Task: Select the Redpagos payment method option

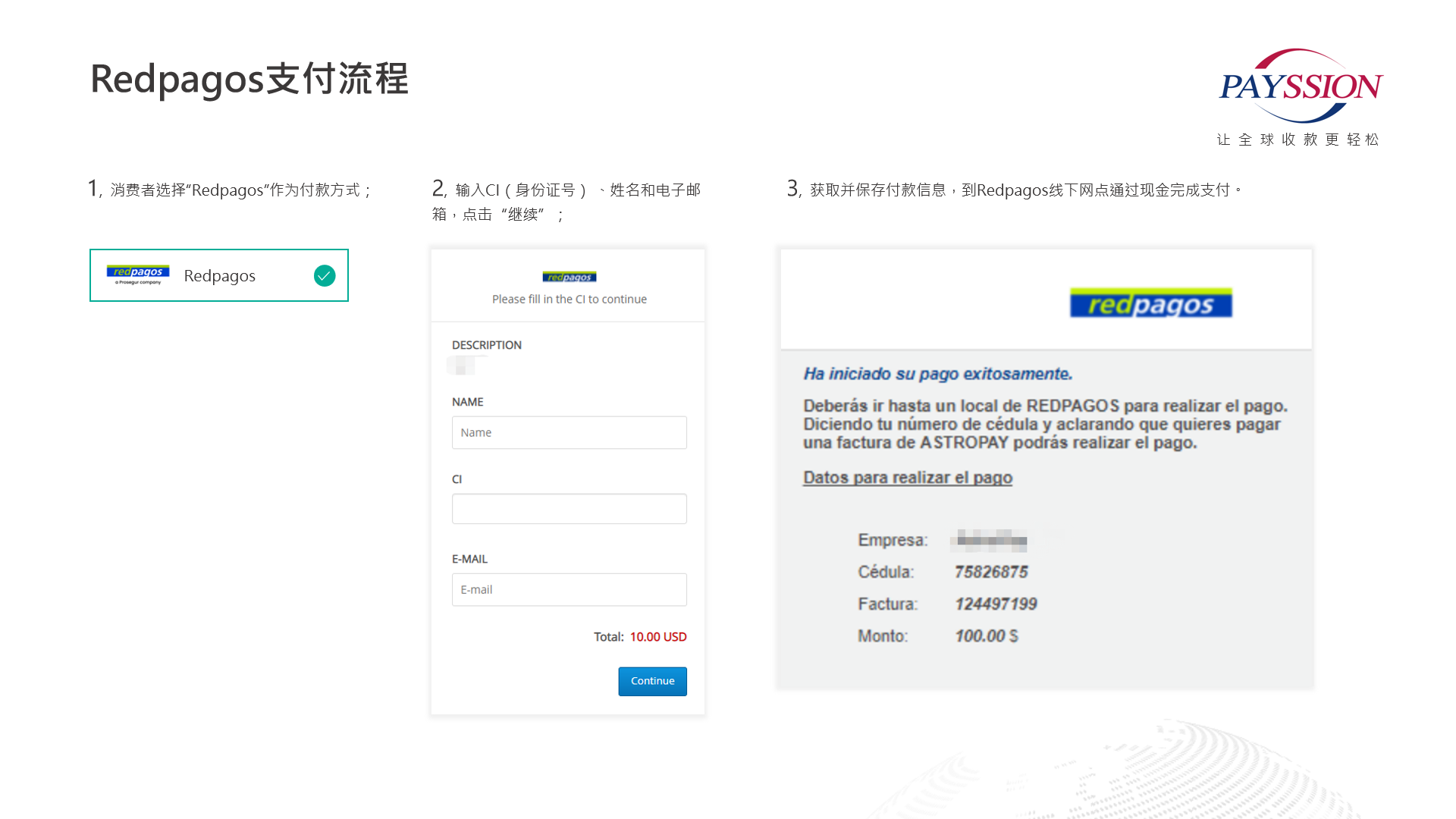Action: (x=219, y=275)
